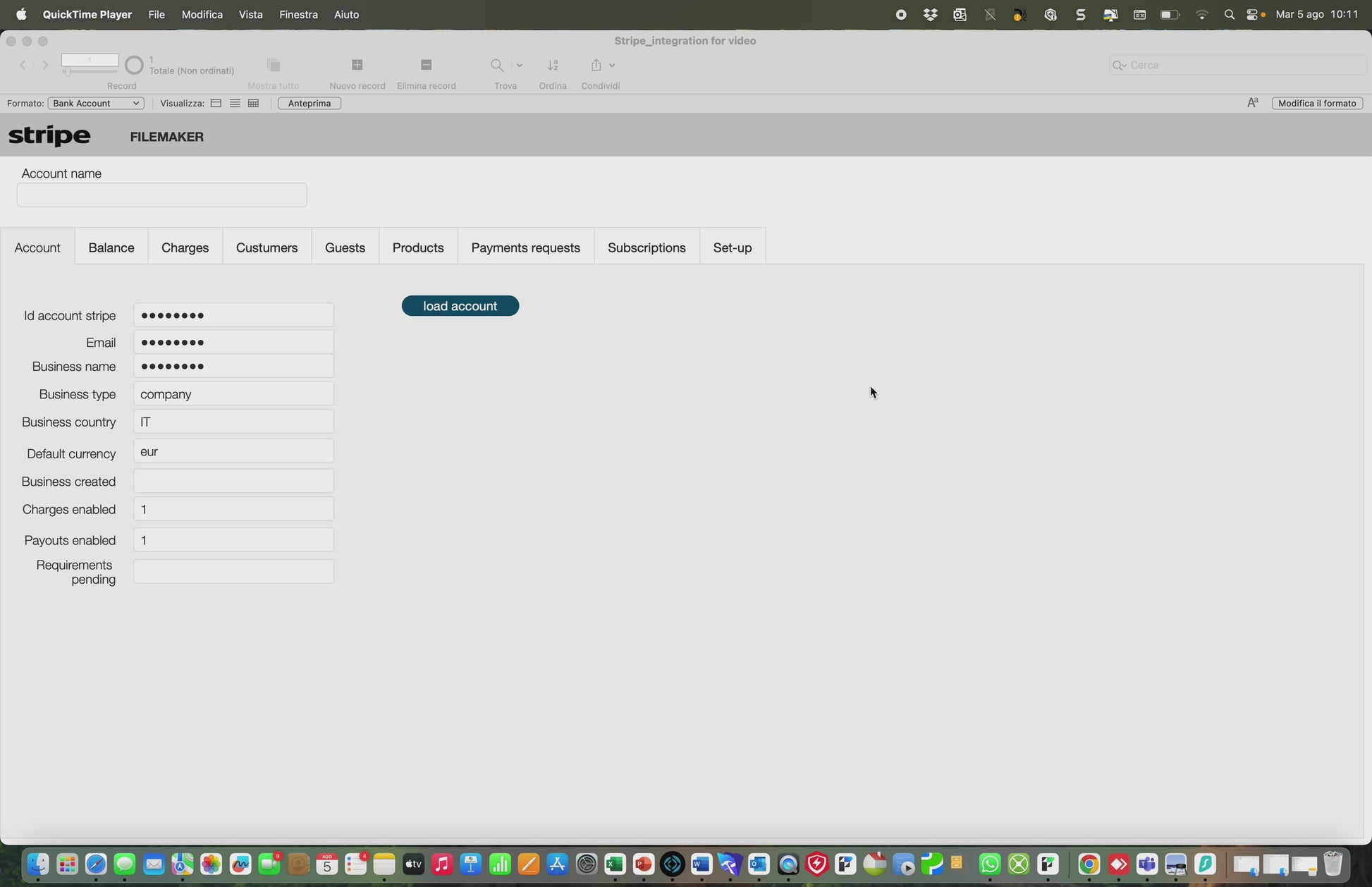This screenshot has height=887, width=1372.
Task: Expand the Trova options arrow
Action: tap(520, 65)
